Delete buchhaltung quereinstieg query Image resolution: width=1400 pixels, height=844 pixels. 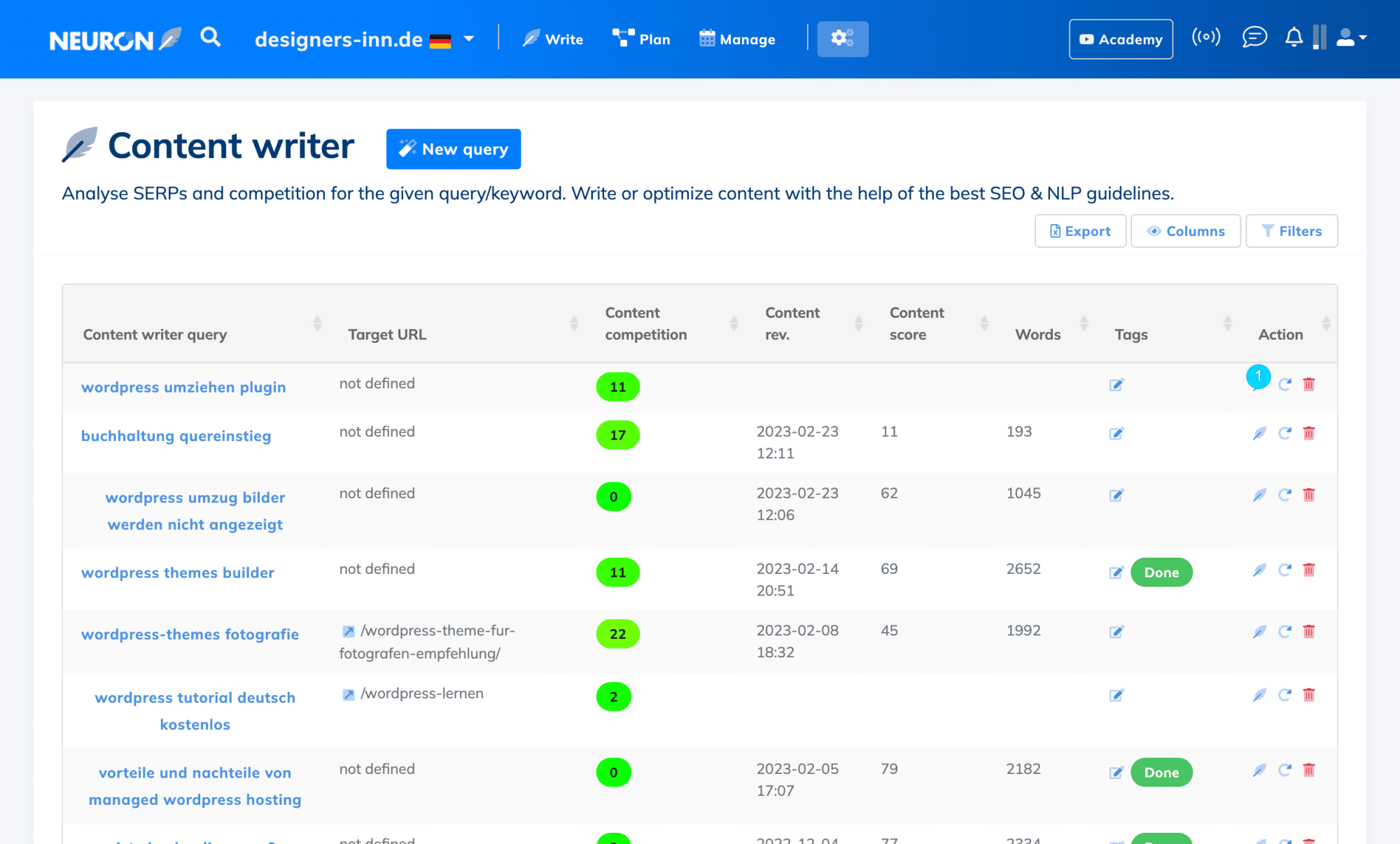click(x=1309, y=433)
